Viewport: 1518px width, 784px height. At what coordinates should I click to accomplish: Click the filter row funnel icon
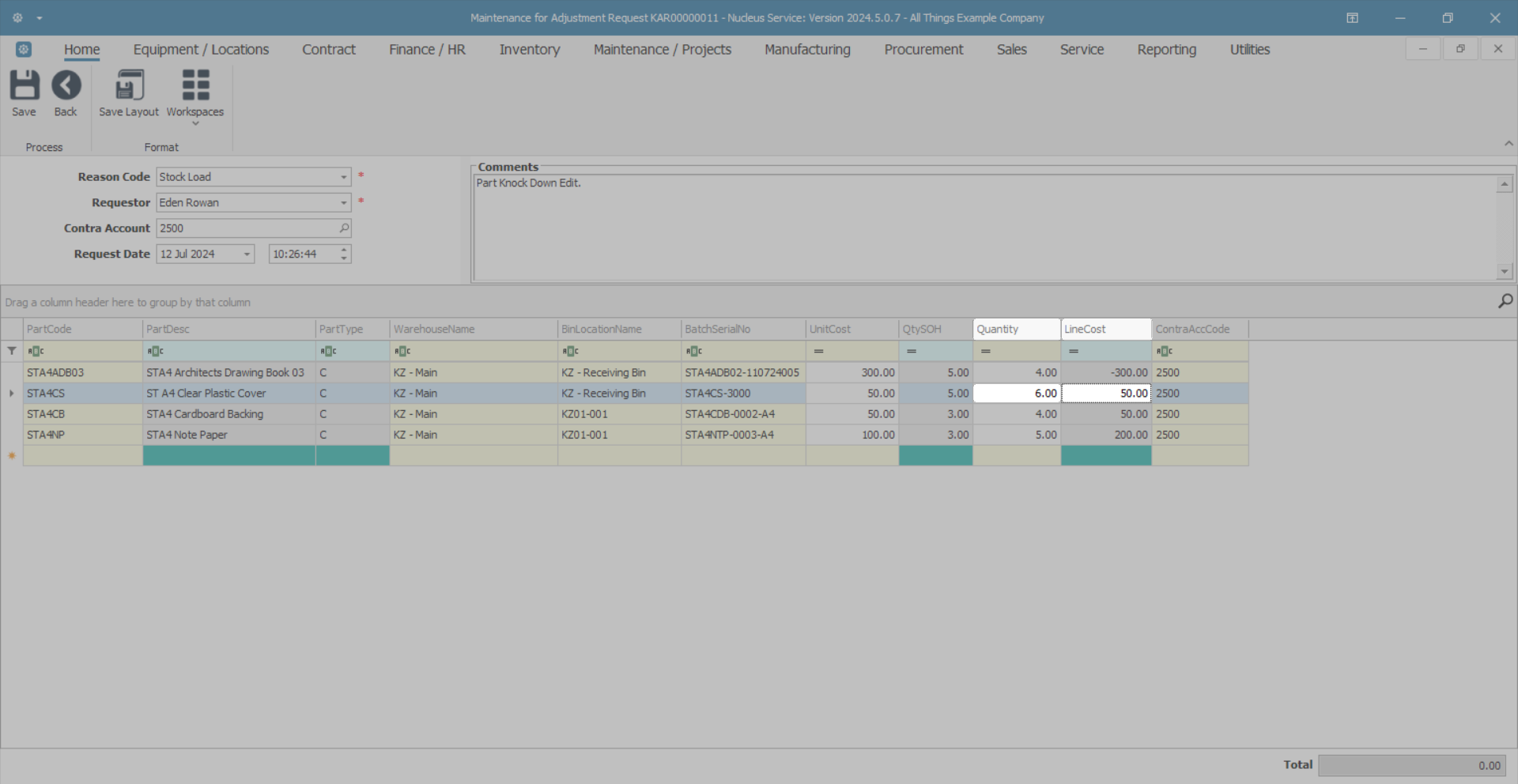[12, 351]
